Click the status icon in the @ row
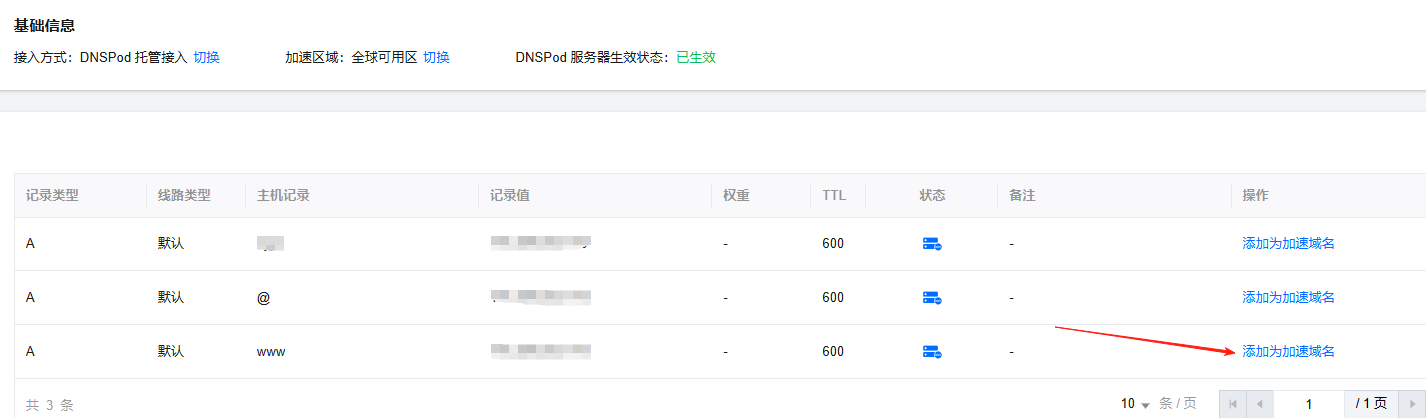1426x418 pixels. [932, 298]
